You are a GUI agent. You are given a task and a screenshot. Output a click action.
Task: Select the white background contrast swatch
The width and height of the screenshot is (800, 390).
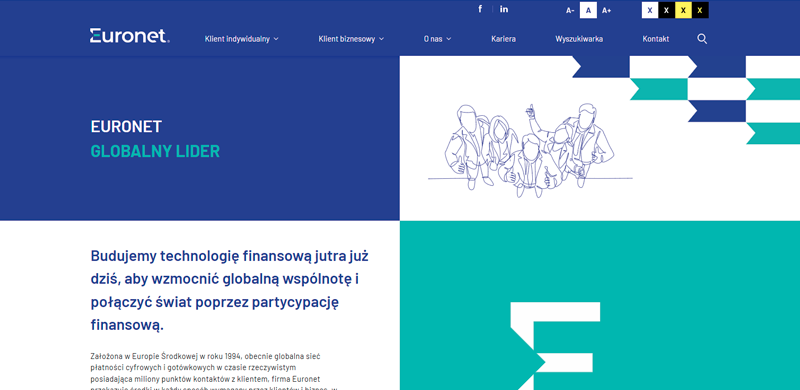(x=650, y=10)
